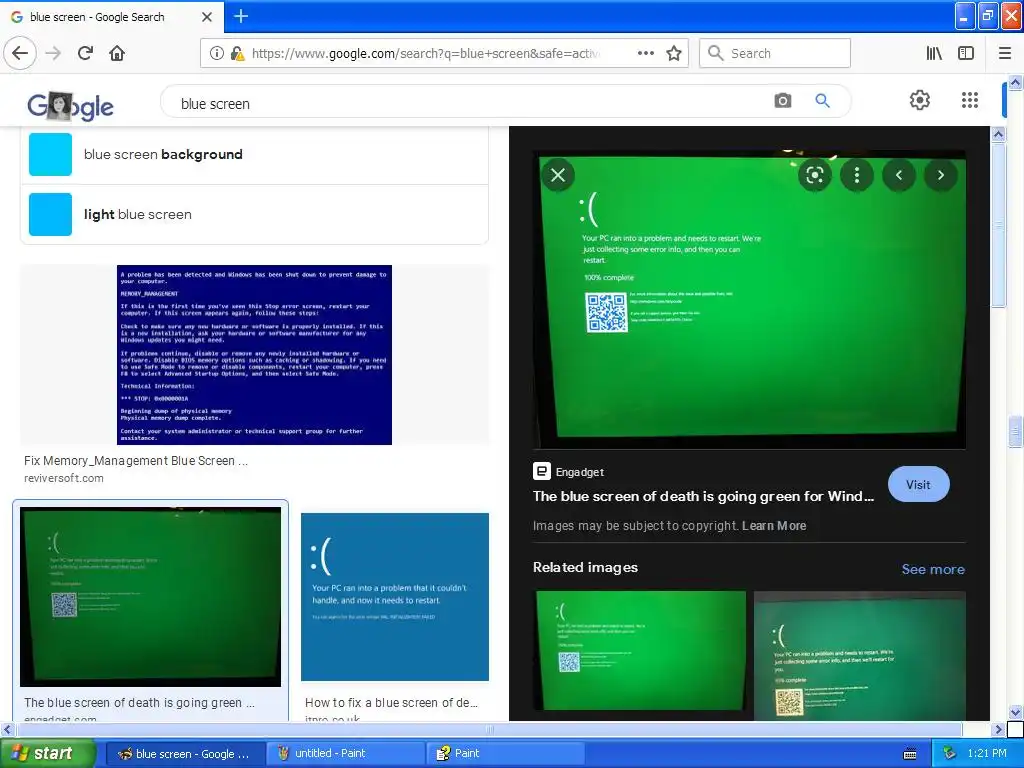Image resolution: width=1024 pixels, height=768 pixels.
Task: Open the Google apps grid icon
Action: (x=970, y=100)
